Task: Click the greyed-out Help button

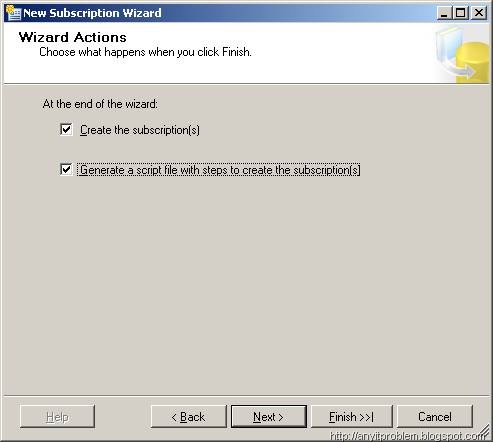Action: click(x=57, y=417)
